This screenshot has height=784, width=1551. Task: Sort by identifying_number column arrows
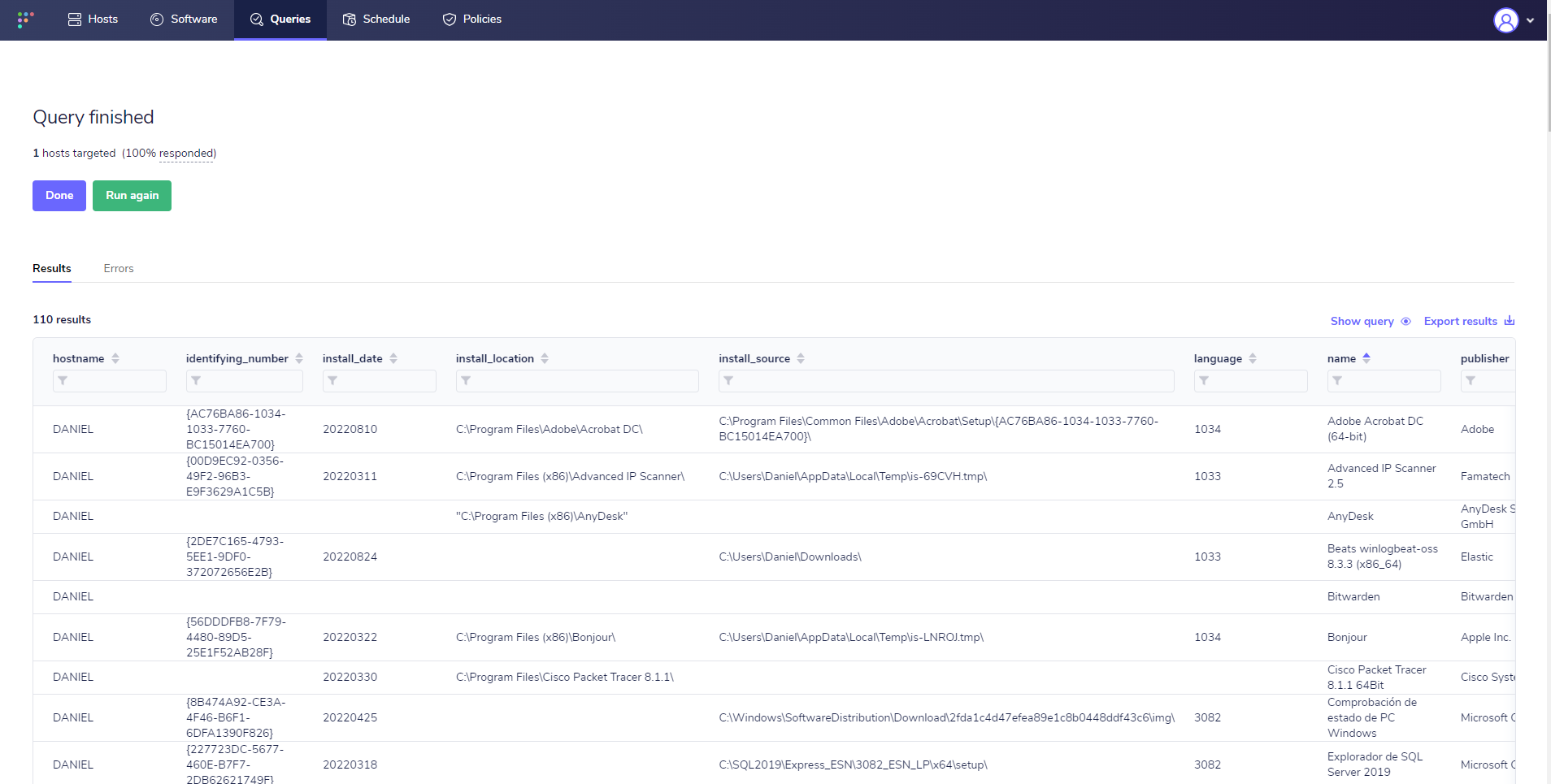tap(299, 358)
